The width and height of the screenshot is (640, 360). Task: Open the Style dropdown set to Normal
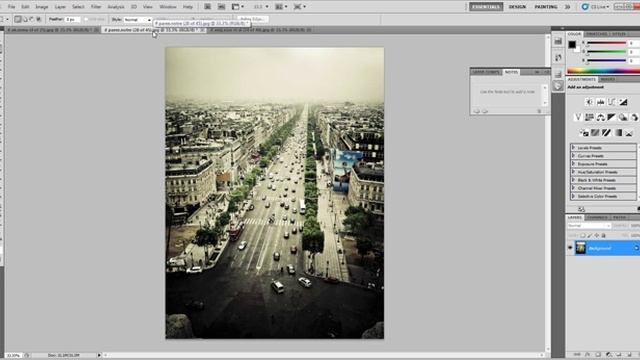[138, 20]
